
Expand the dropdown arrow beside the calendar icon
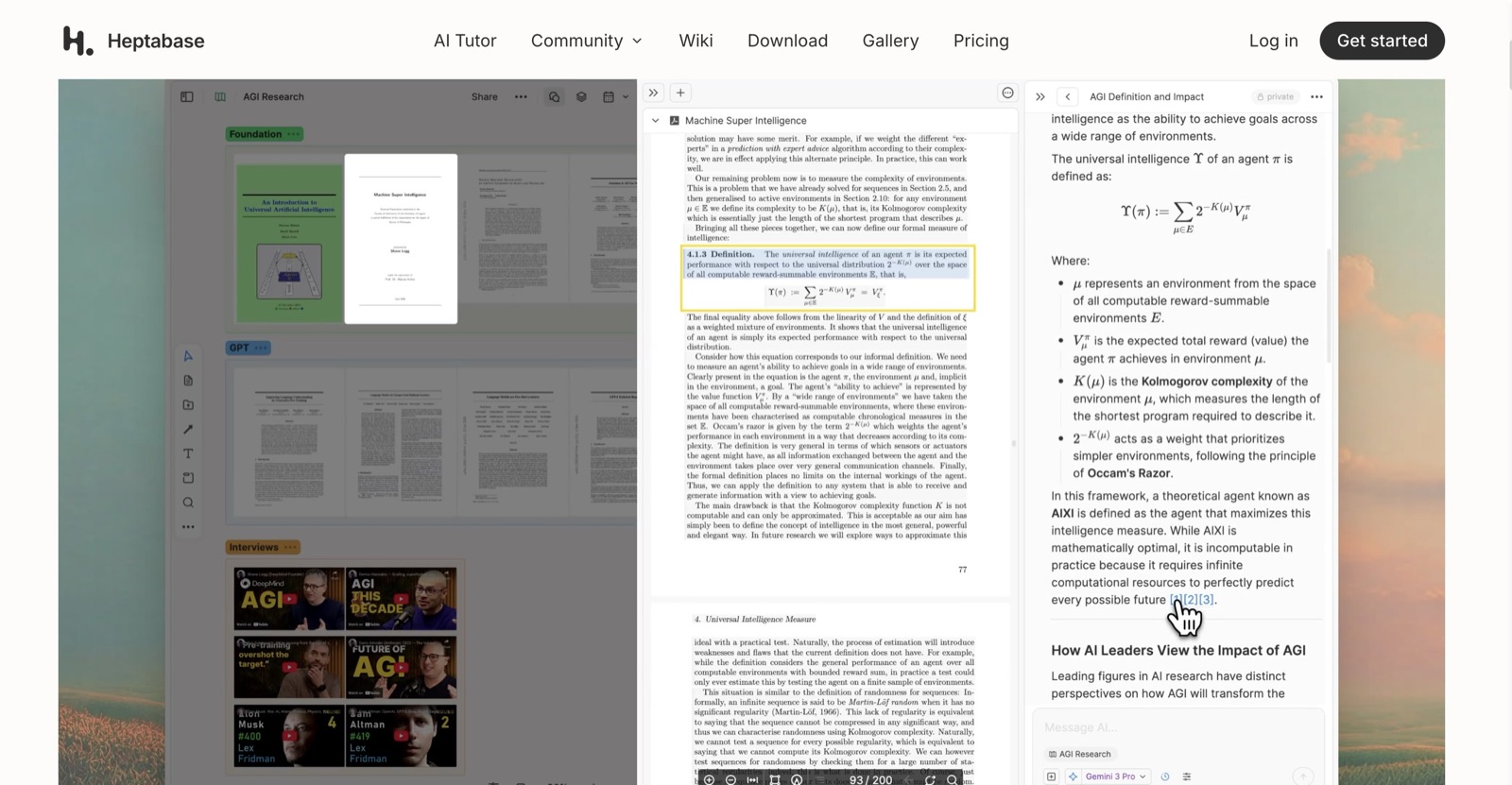626,96
